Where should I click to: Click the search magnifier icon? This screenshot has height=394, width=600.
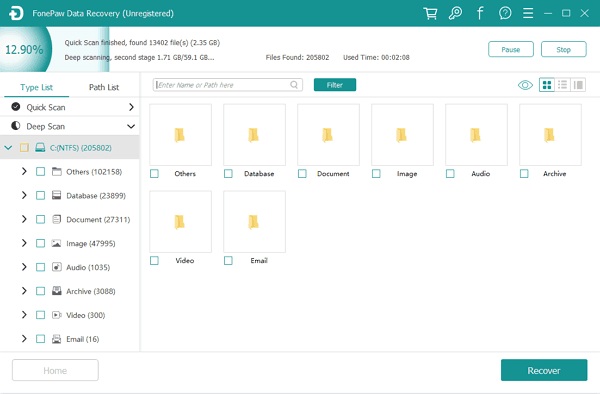[x=294, y=85]
